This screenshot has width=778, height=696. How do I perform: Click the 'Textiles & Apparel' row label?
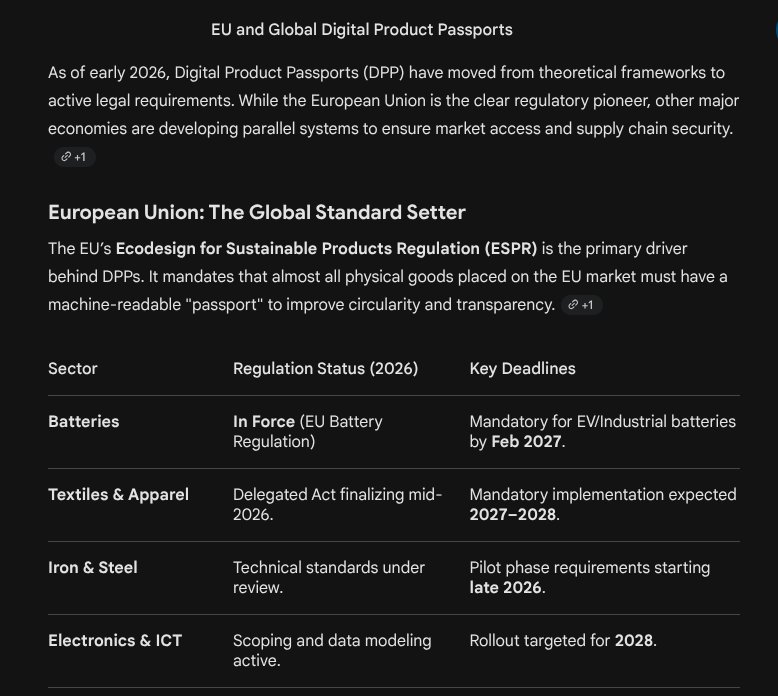click(x=118, y=494)
